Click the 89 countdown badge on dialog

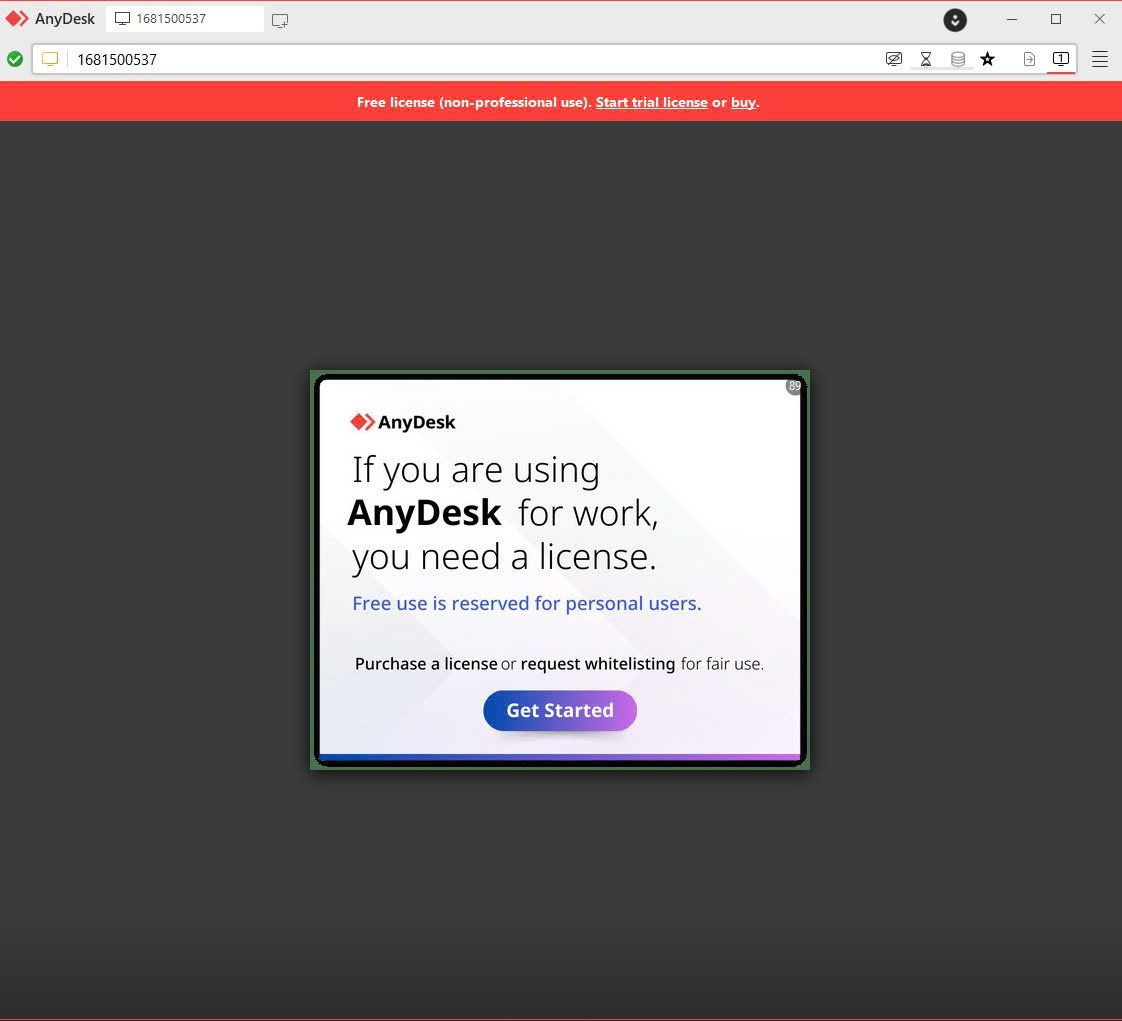tap(794, 386)
